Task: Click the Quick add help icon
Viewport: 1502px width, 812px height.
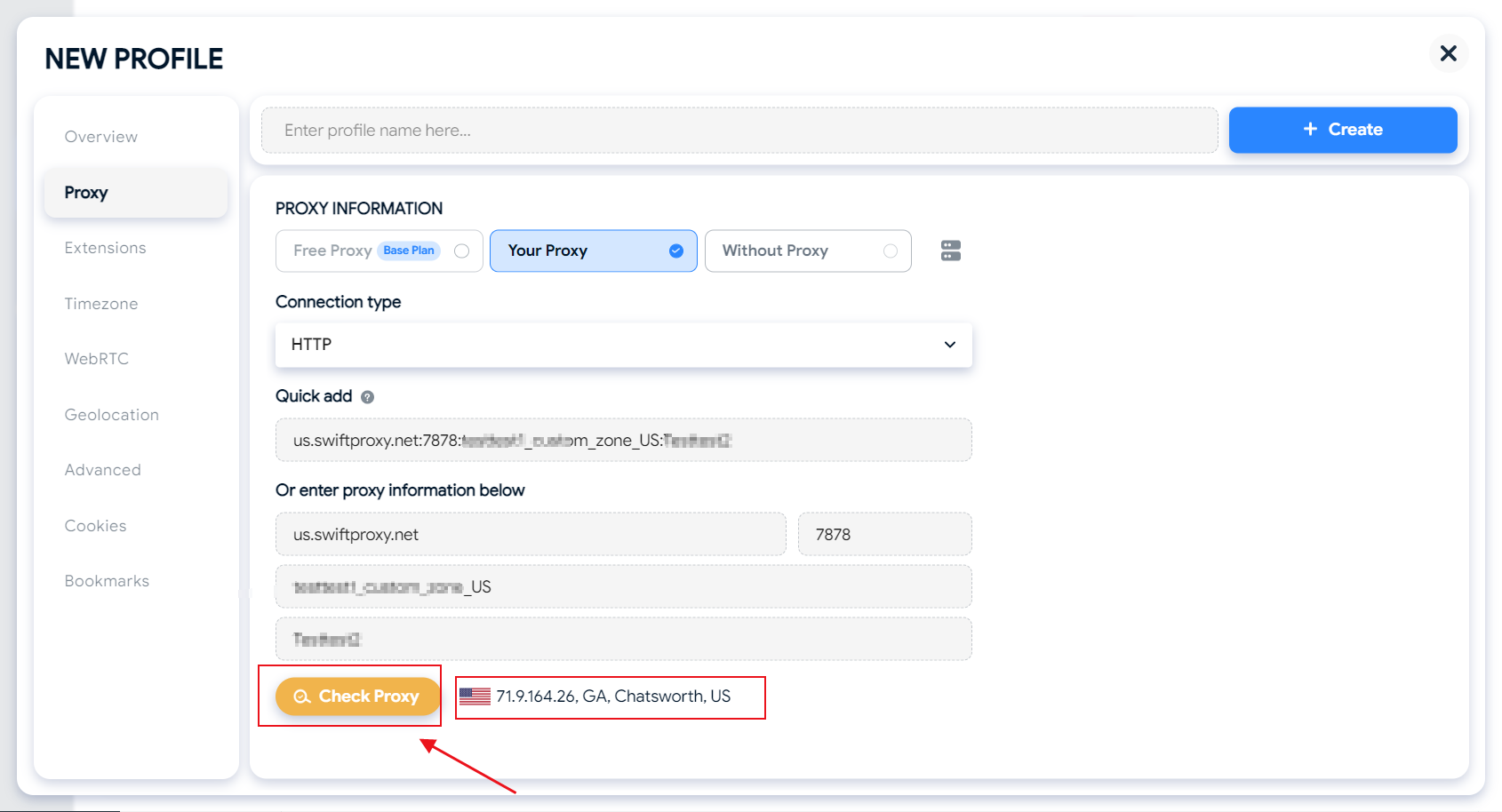Action: click(x=367, y=397)
